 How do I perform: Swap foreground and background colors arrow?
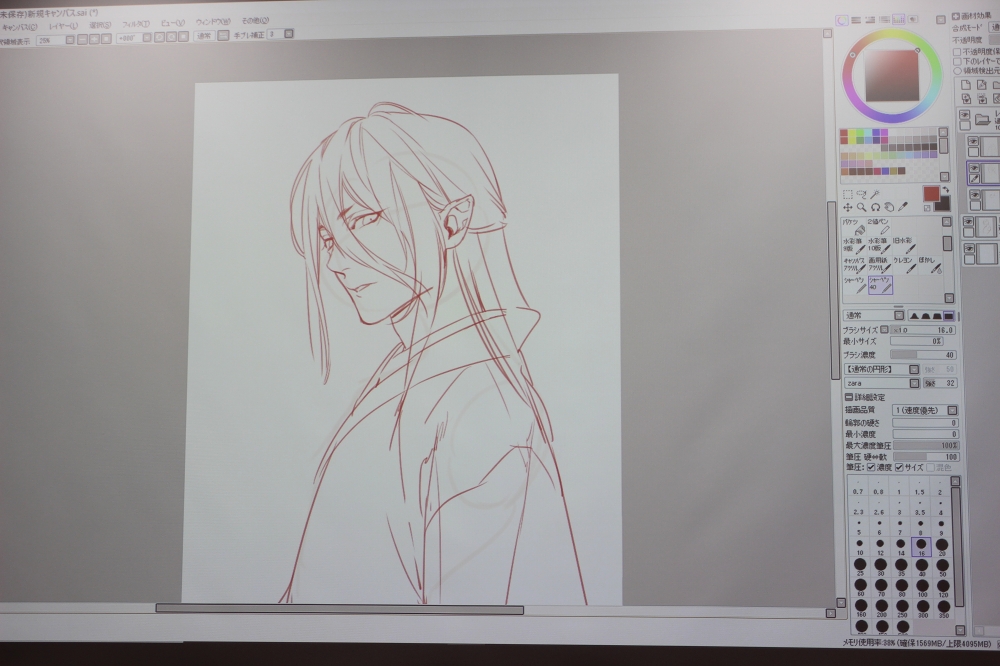click(946, 190)
